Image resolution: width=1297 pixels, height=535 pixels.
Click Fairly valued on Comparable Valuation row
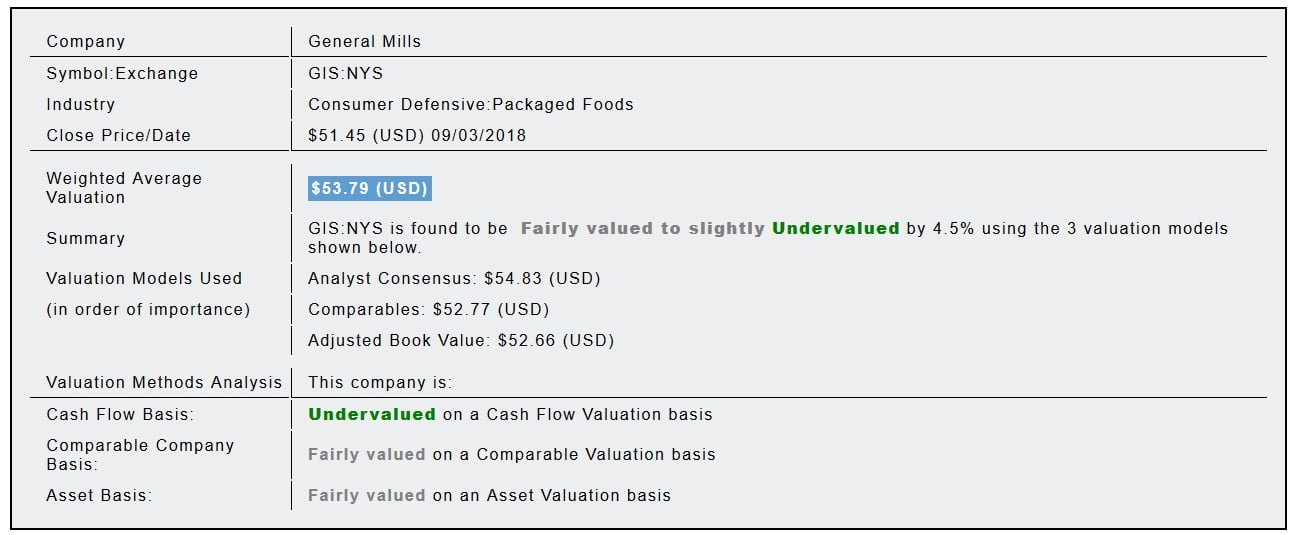point(366,454)
